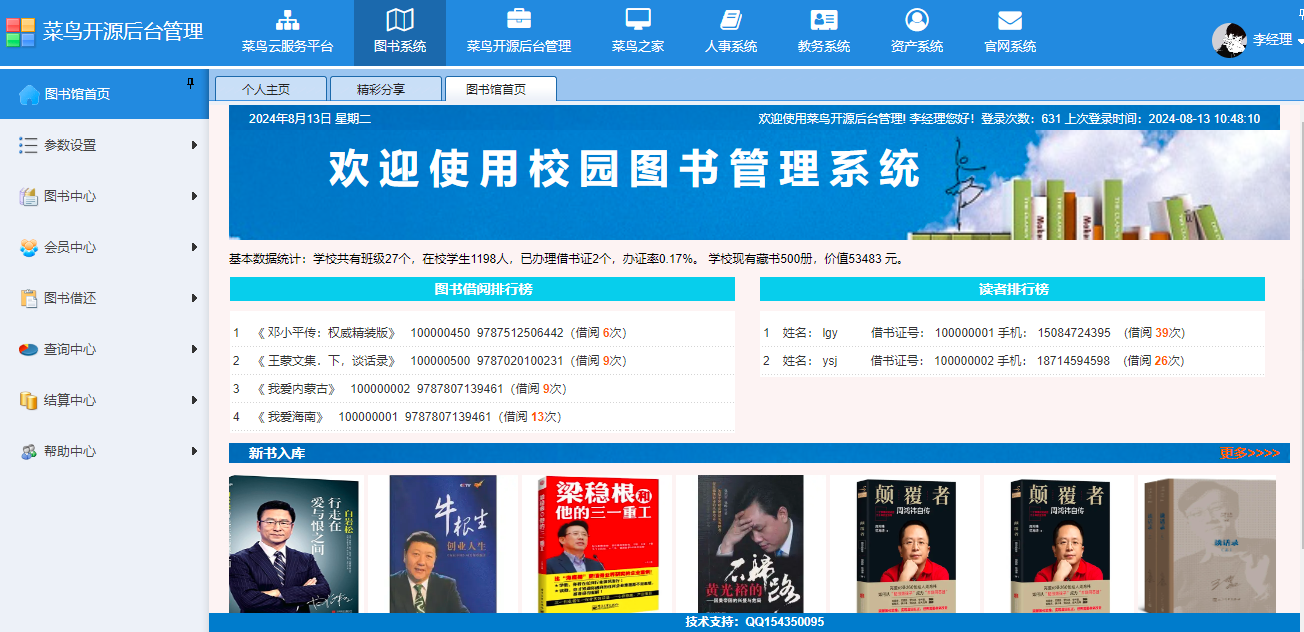Open the 菜鸟之家 monitor icon

point(638,21)
